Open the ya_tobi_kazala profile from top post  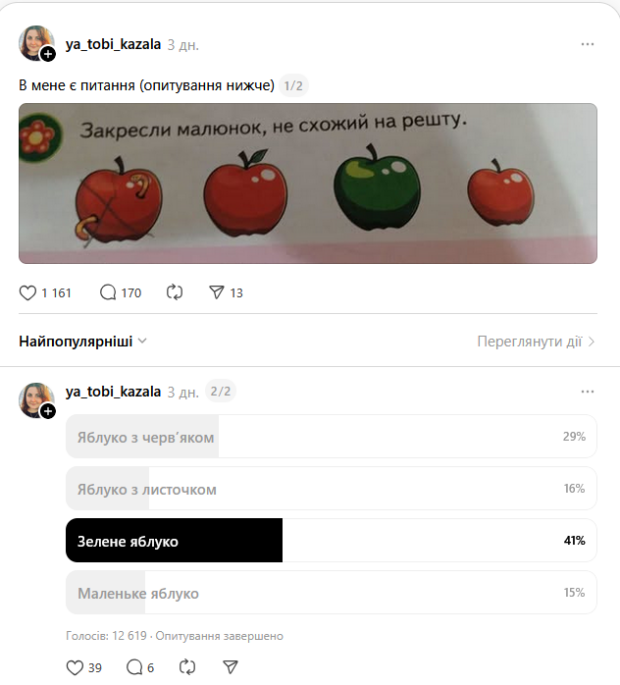[113, 44]
